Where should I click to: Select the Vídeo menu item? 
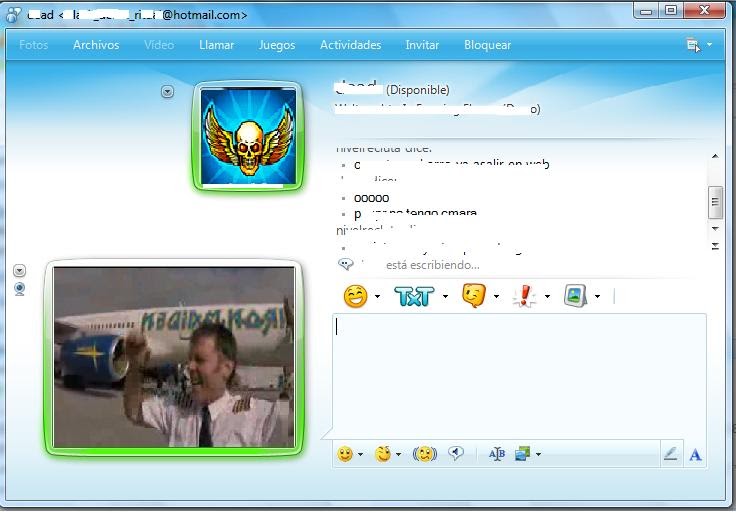coord(159,45)
